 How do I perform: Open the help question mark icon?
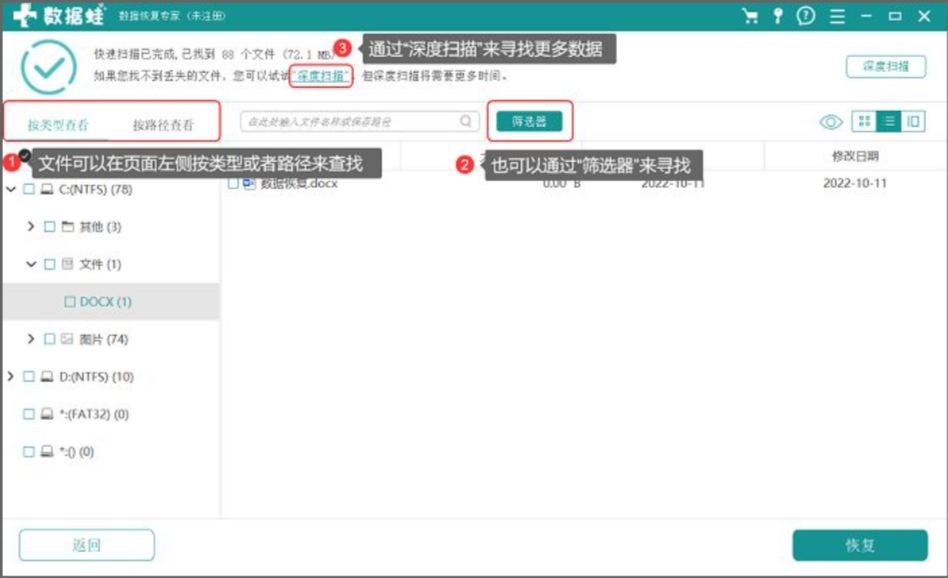point(806,16)
